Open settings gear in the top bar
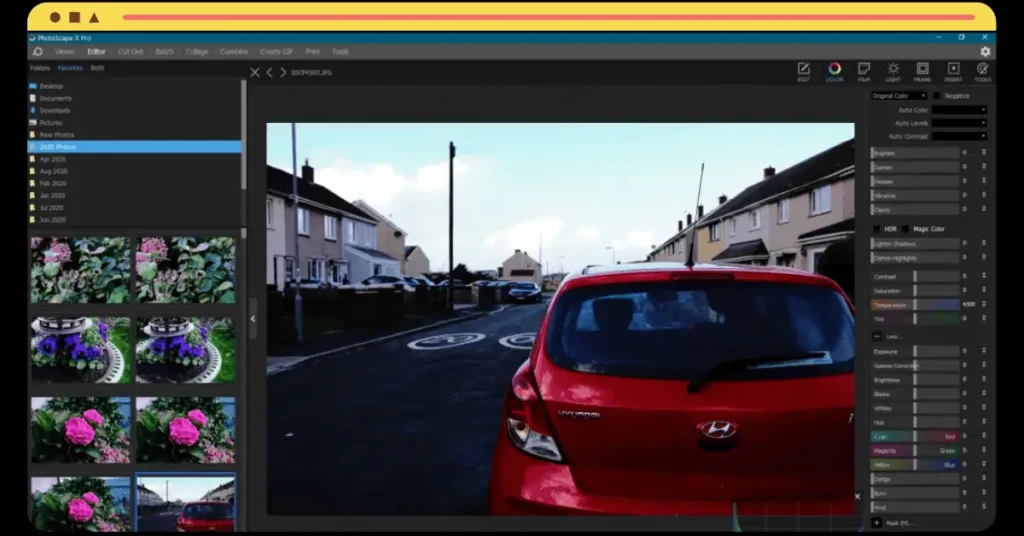Screen dimensions: 1024x536 pos(985,51)
